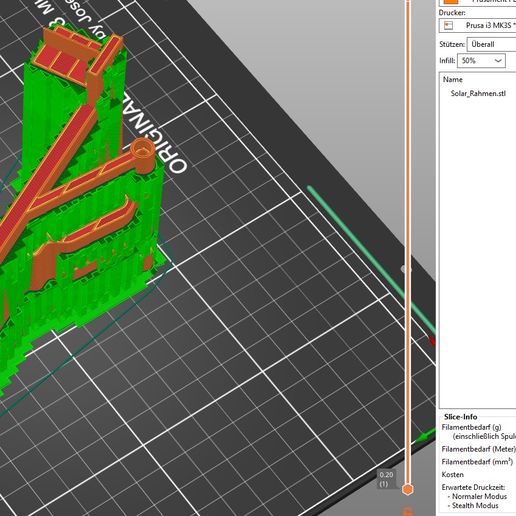The height and width of the screenshot is (516, 516).
Task: Select Solar_Rahmen.stl in the object list
Action: pyautogui.click(x=478, y=93)
